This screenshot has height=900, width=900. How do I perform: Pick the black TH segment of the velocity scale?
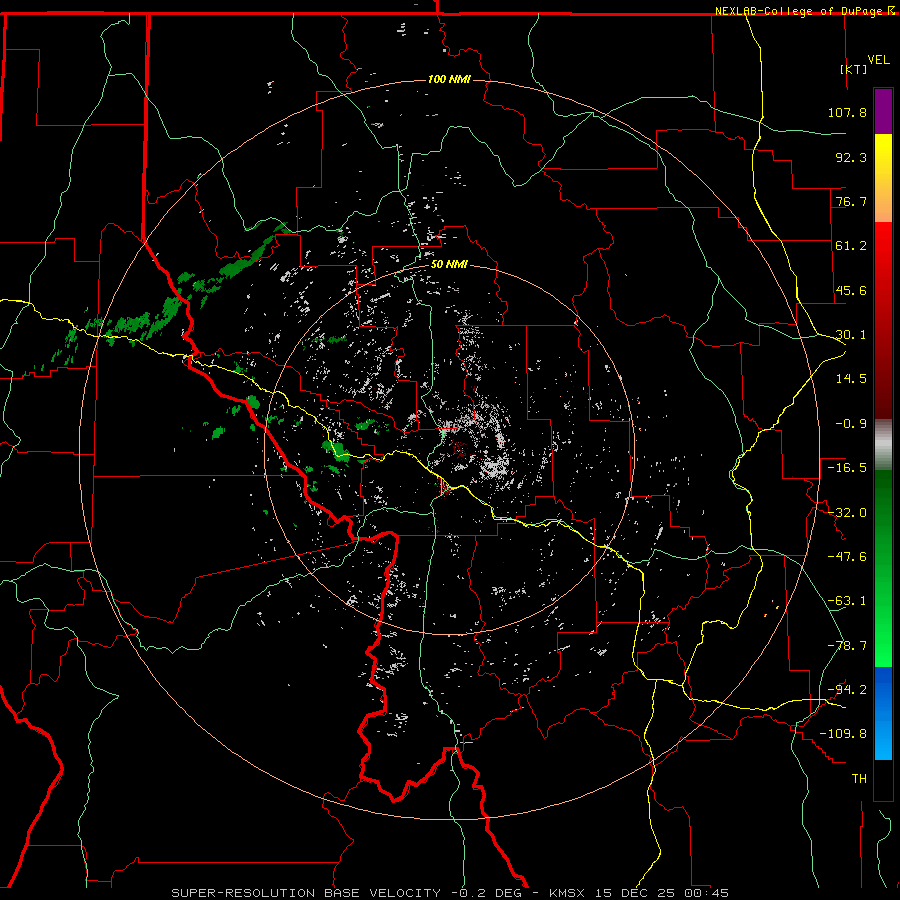883,779
